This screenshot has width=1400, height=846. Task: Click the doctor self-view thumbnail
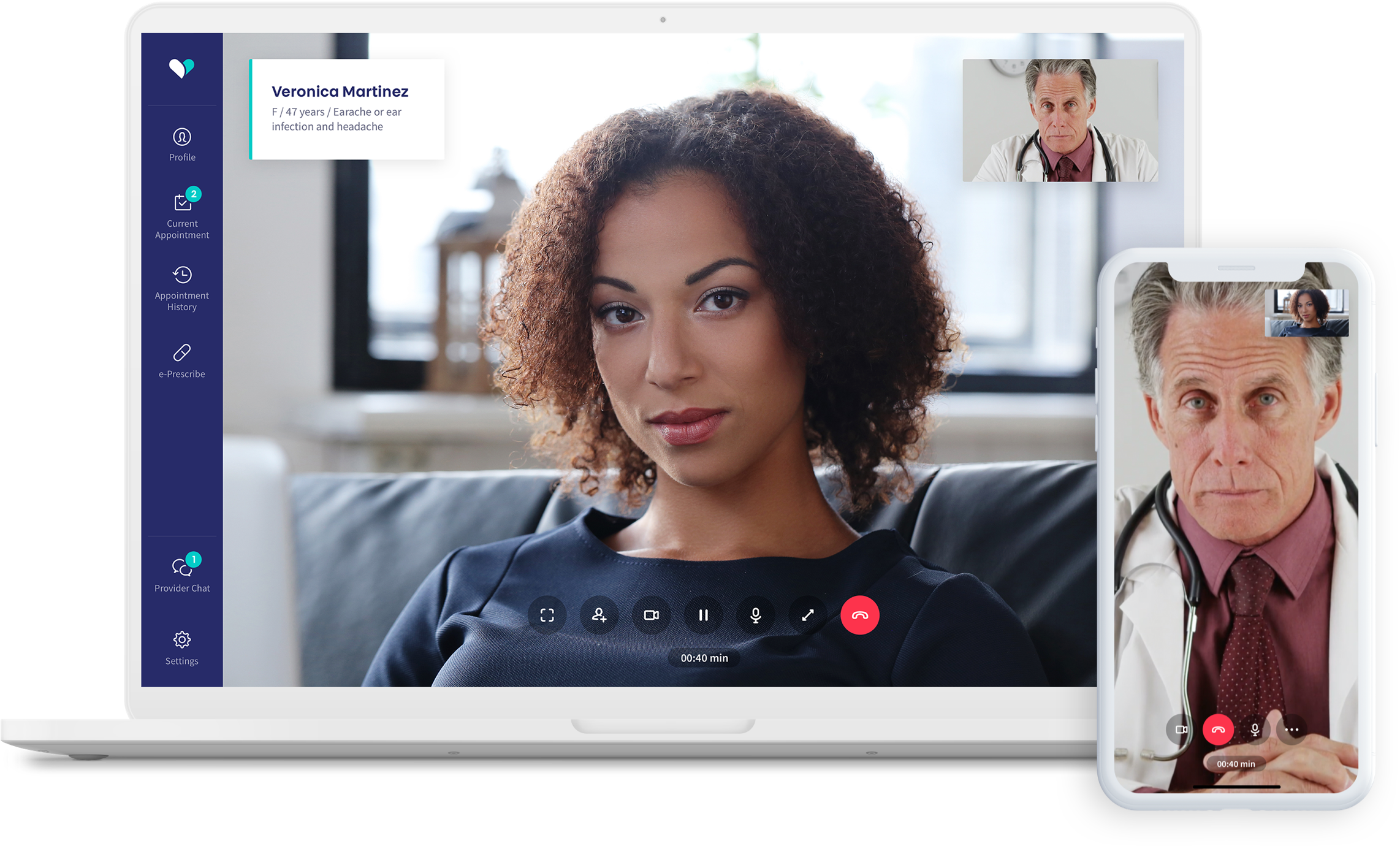coord(1060,120)
